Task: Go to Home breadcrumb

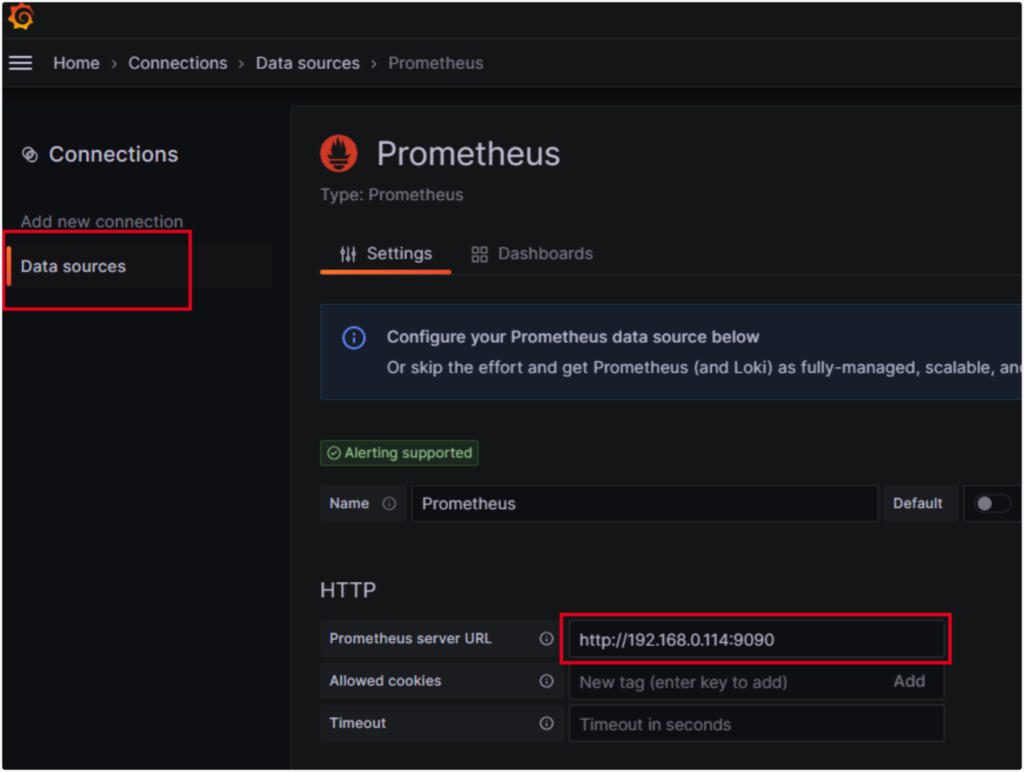Action: point(76,63)
